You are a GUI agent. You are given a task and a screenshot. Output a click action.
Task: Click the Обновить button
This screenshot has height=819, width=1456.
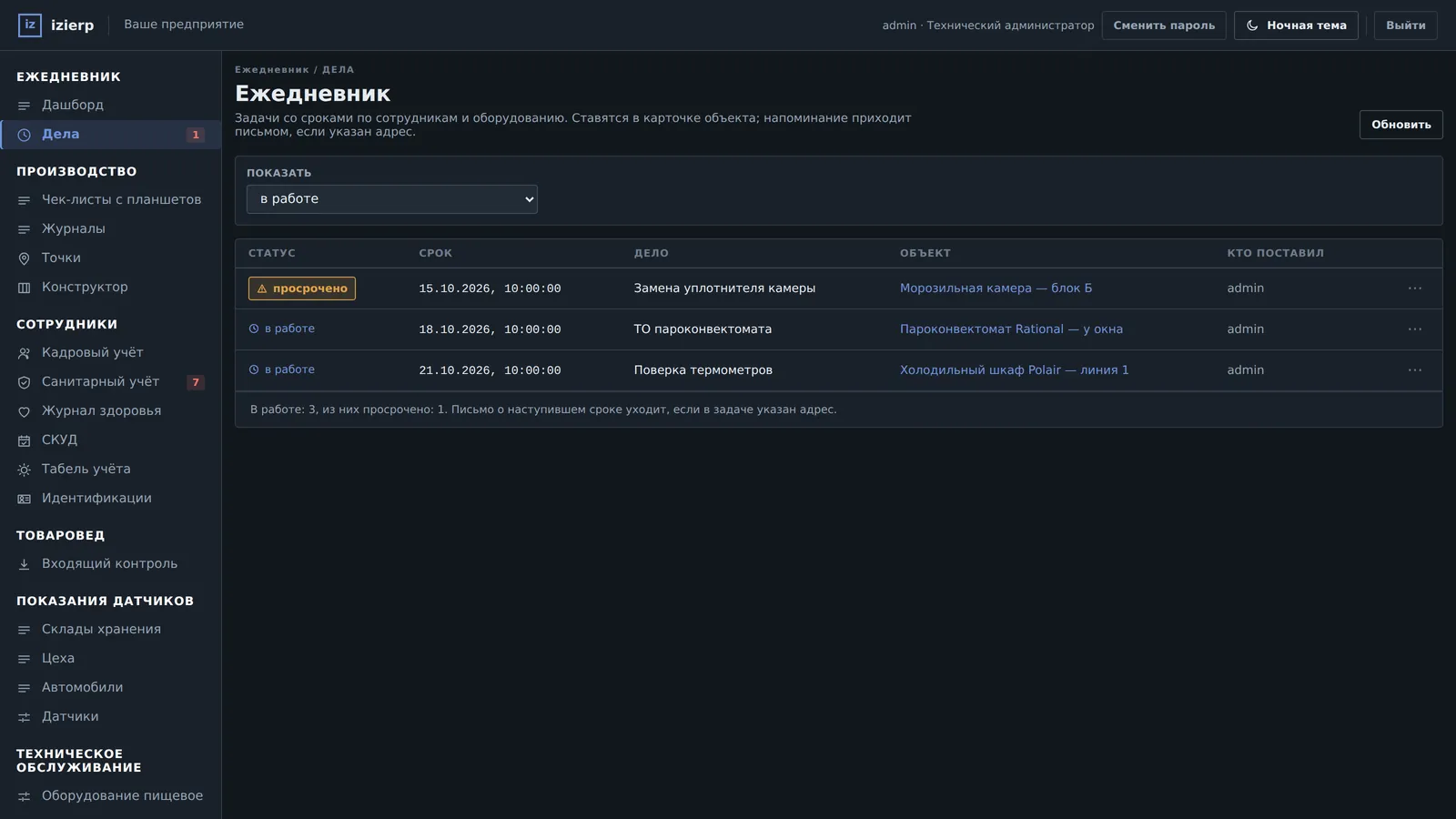pos(1400,125)
